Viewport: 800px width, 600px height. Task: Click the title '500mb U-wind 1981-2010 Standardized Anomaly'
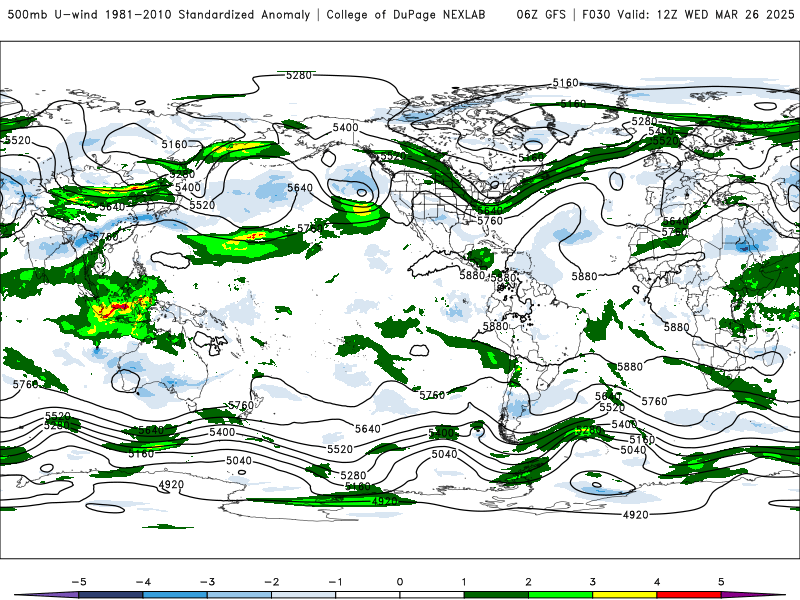(159, 14)
